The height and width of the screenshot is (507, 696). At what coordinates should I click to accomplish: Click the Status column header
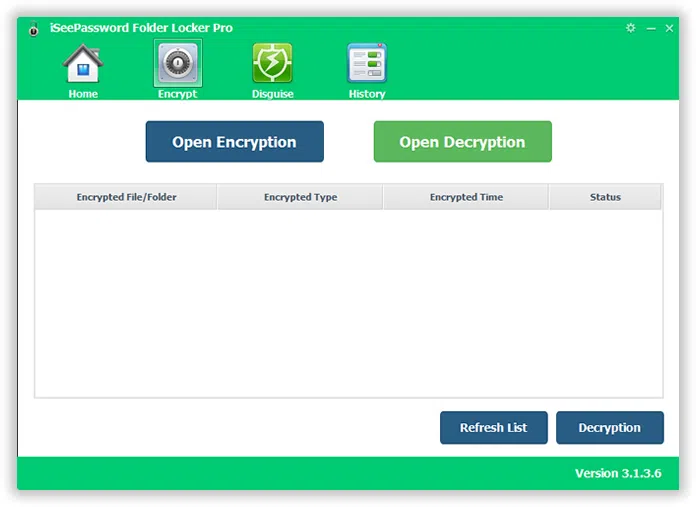click(x=605, y=197)
